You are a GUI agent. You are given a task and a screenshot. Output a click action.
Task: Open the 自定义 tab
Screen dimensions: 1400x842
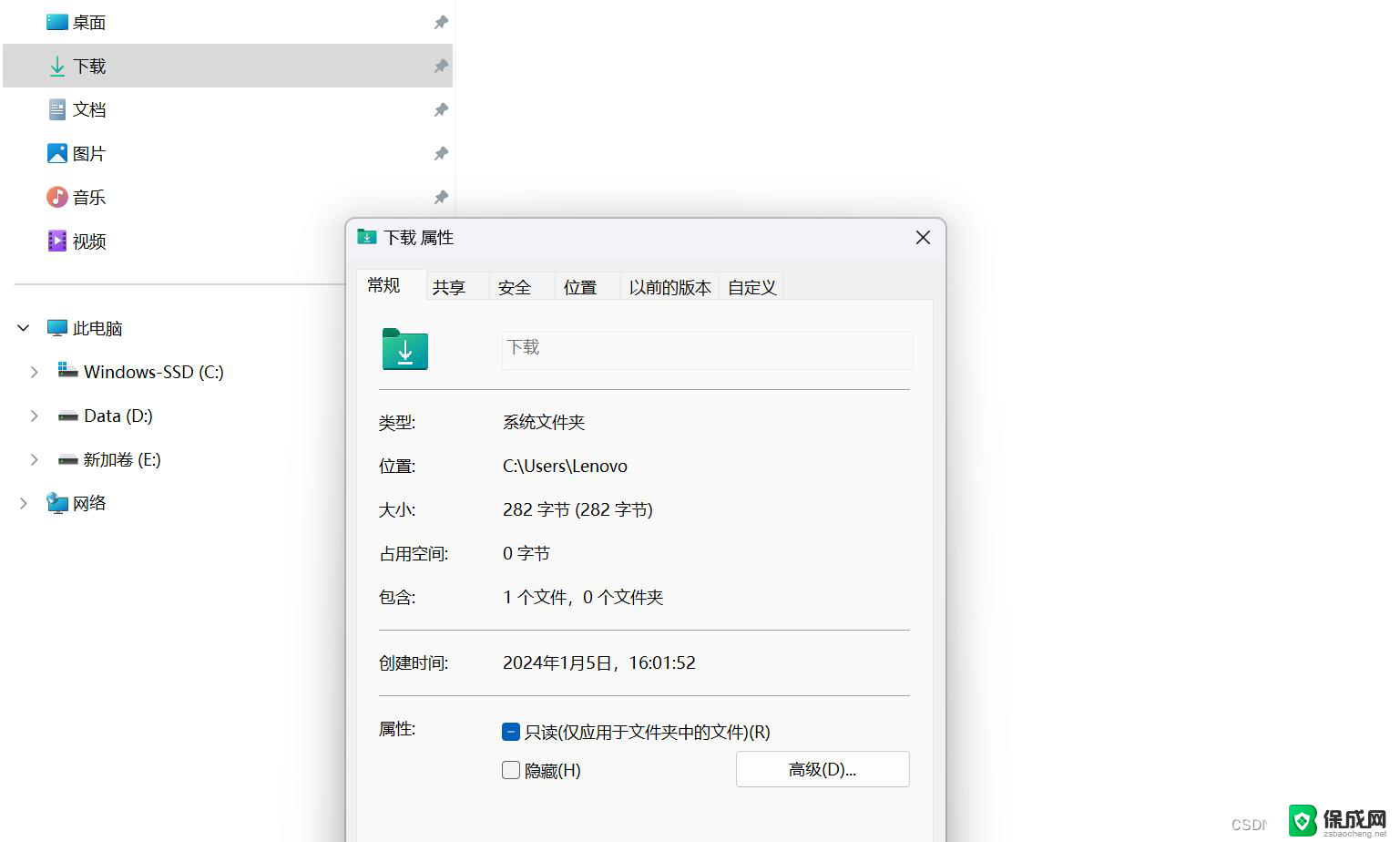coord(751,287)
